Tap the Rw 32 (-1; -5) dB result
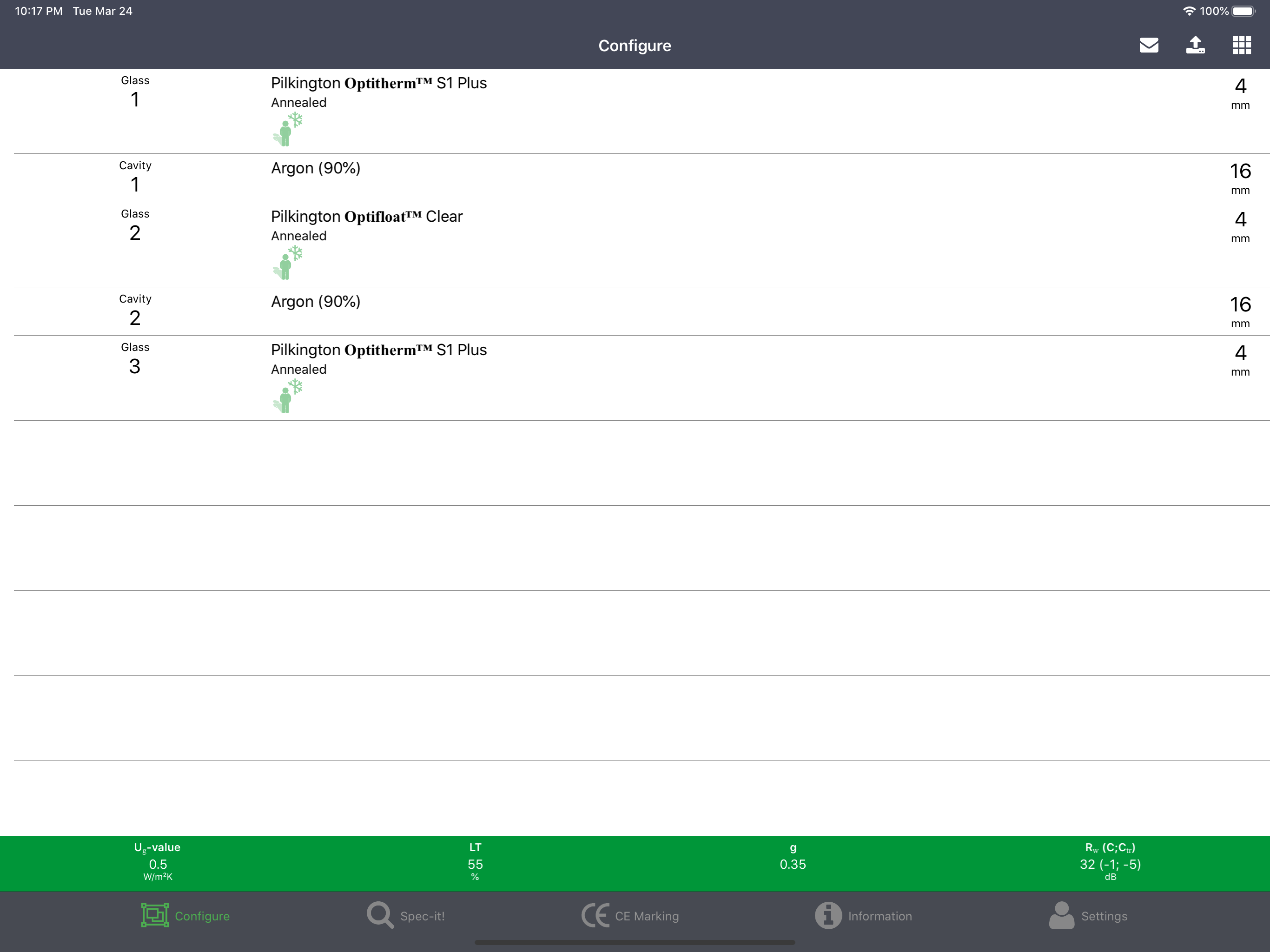 1110,862
